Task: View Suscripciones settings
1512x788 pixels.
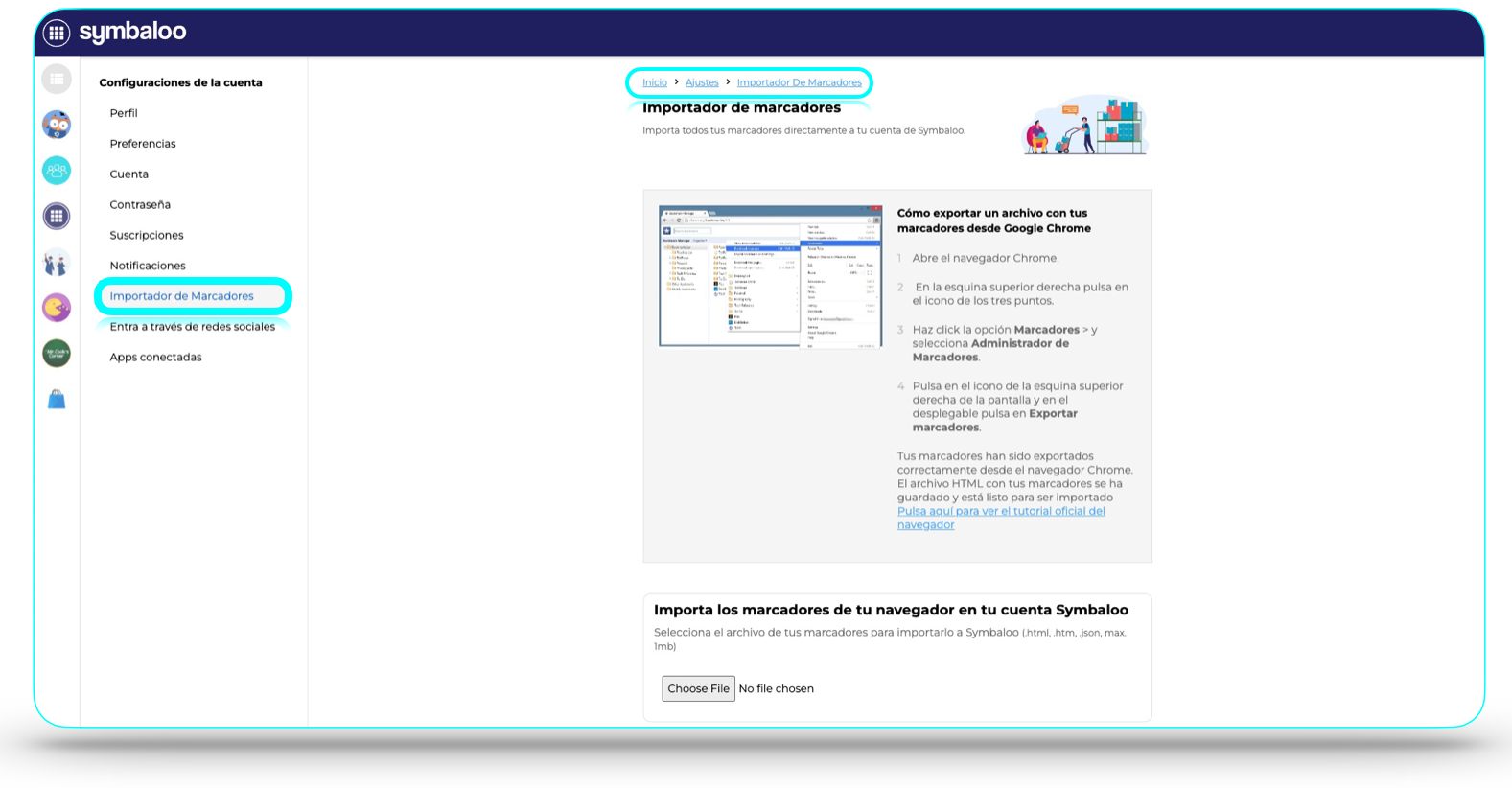Action: pyautogui.click(x=147, y=235)
